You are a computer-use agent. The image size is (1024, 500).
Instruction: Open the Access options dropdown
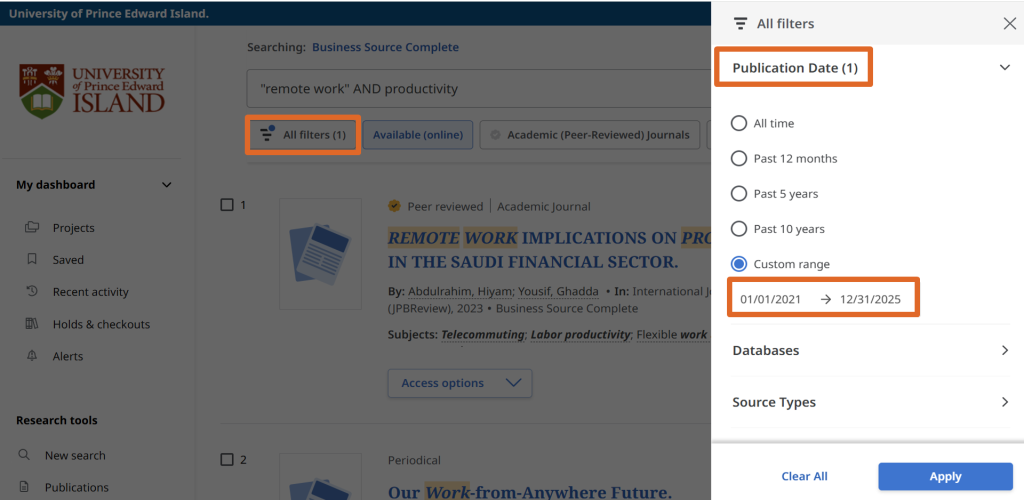tap(460, 383)
